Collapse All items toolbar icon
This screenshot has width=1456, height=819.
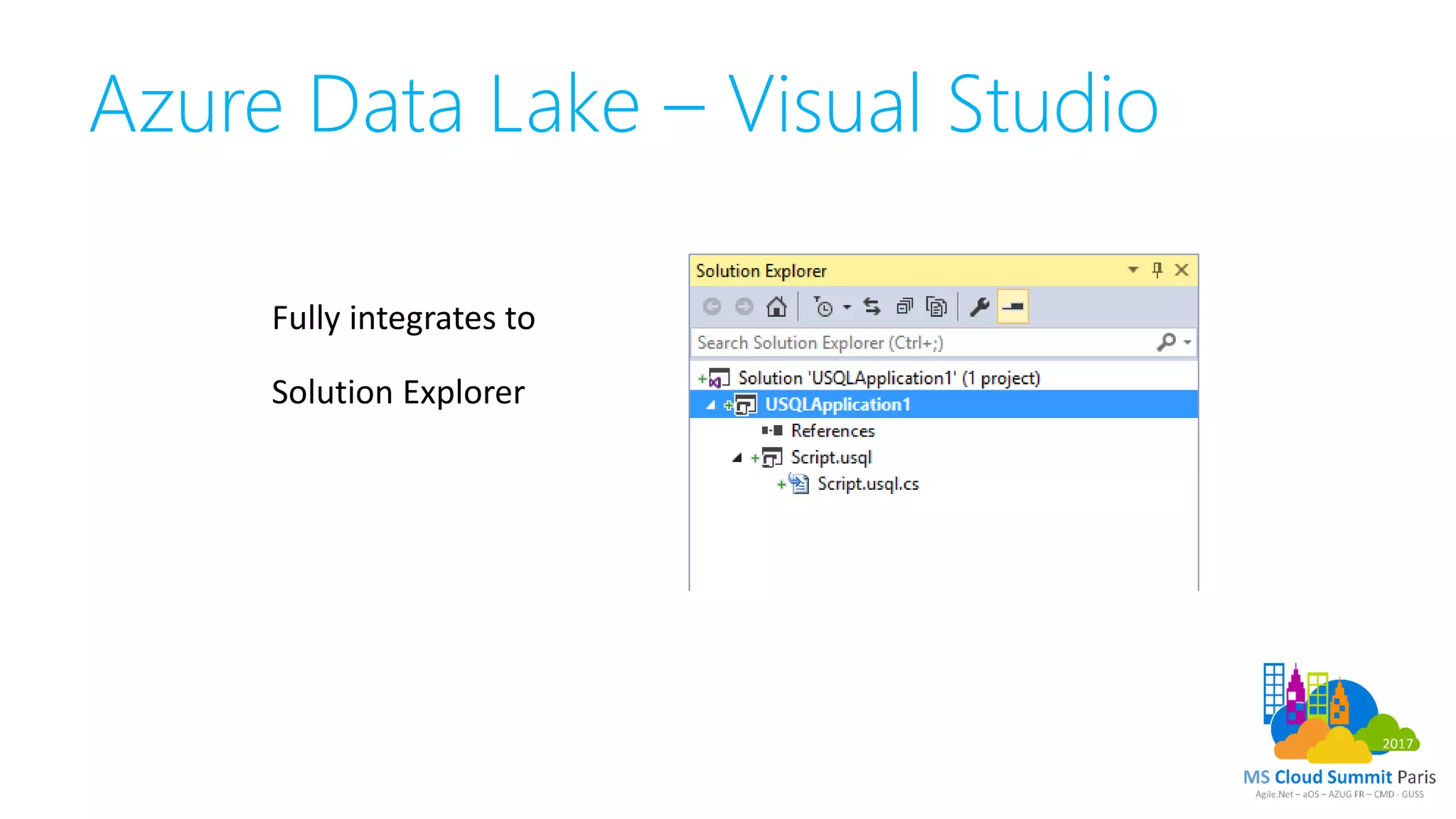904,306
